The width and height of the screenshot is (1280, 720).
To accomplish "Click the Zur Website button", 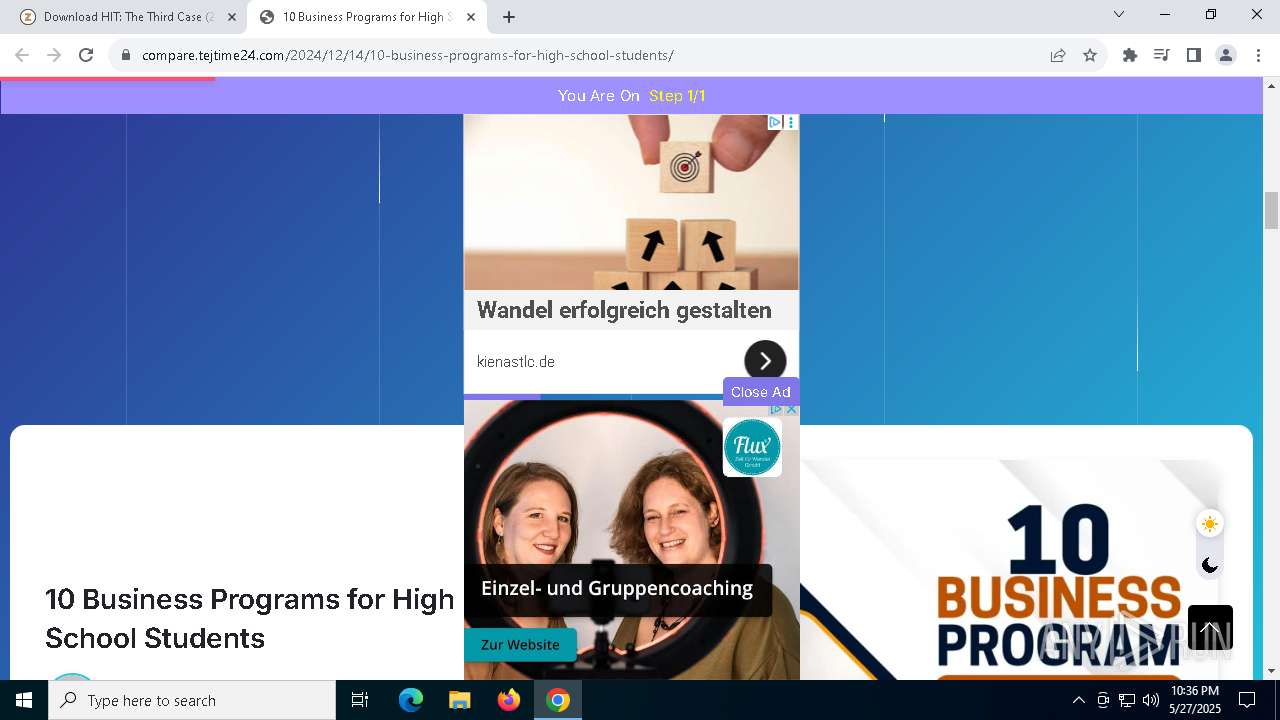I will (520, 645).
